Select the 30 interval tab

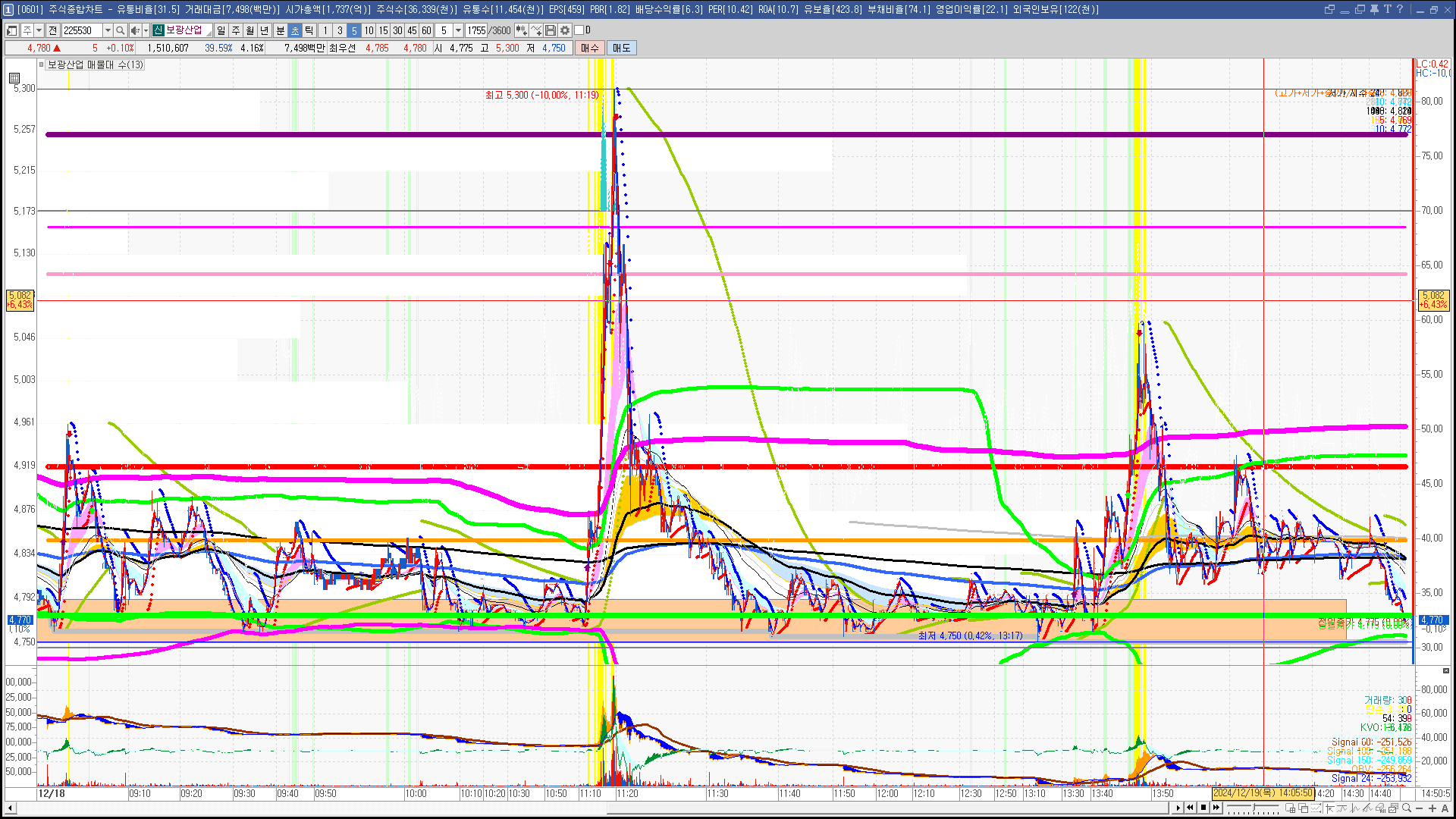coord(397,30)
